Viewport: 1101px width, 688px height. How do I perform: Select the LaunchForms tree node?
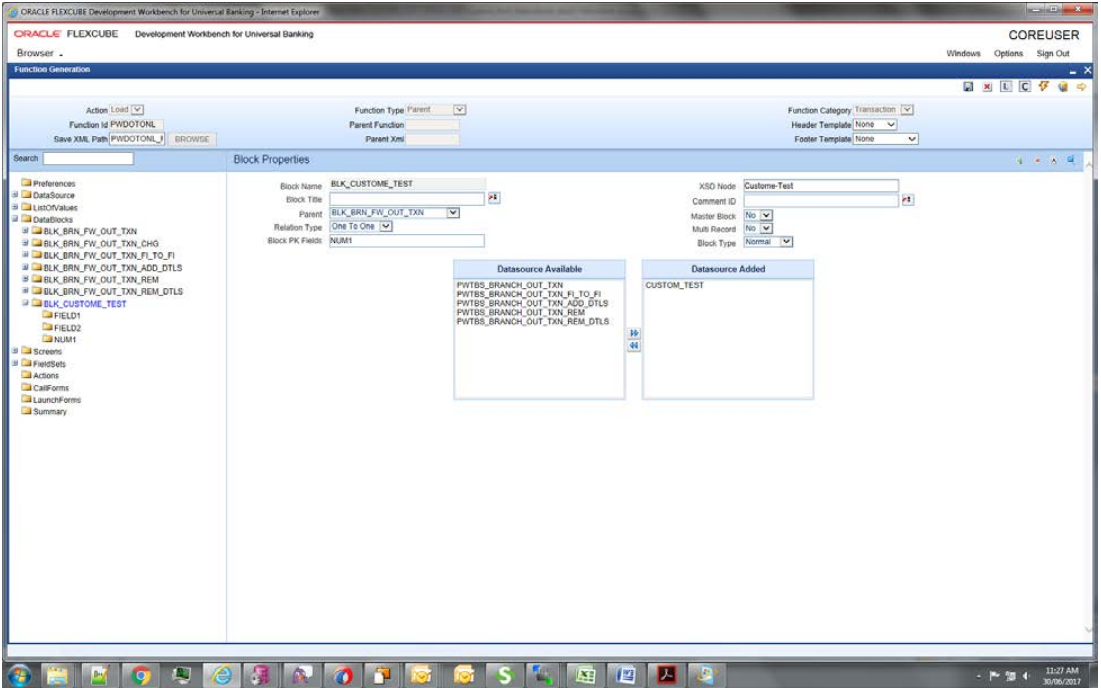click(x=57, y=399)
